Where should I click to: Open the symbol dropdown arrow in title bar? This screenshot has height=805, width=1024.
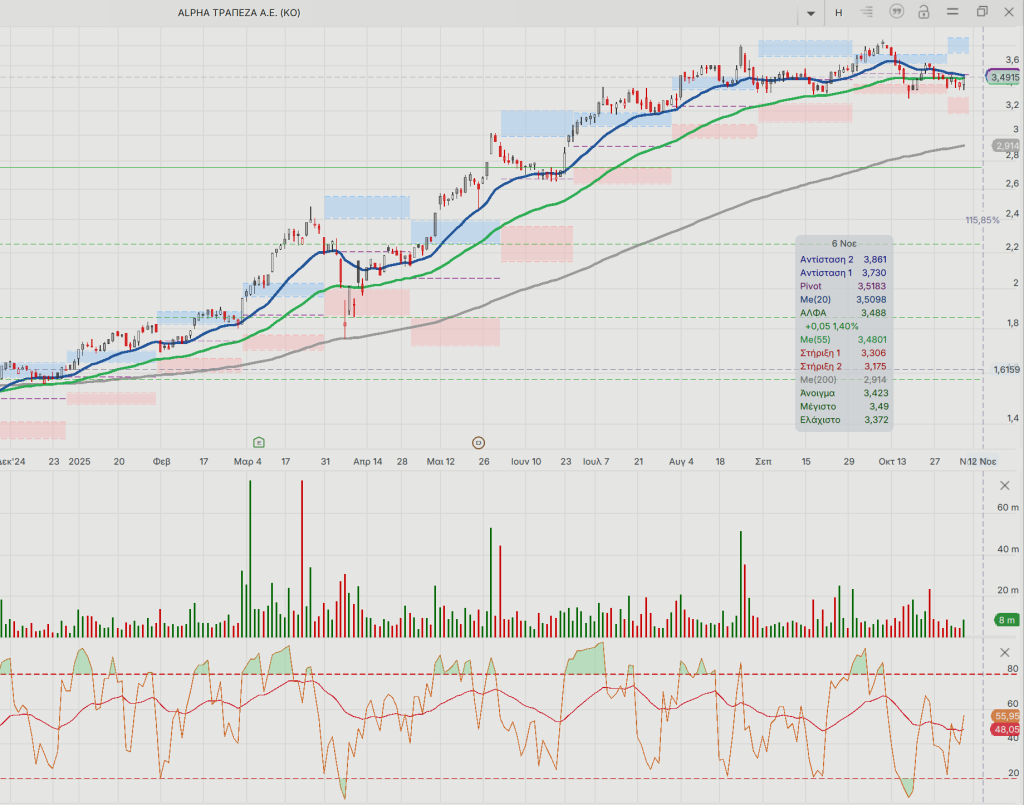[810, 13]
